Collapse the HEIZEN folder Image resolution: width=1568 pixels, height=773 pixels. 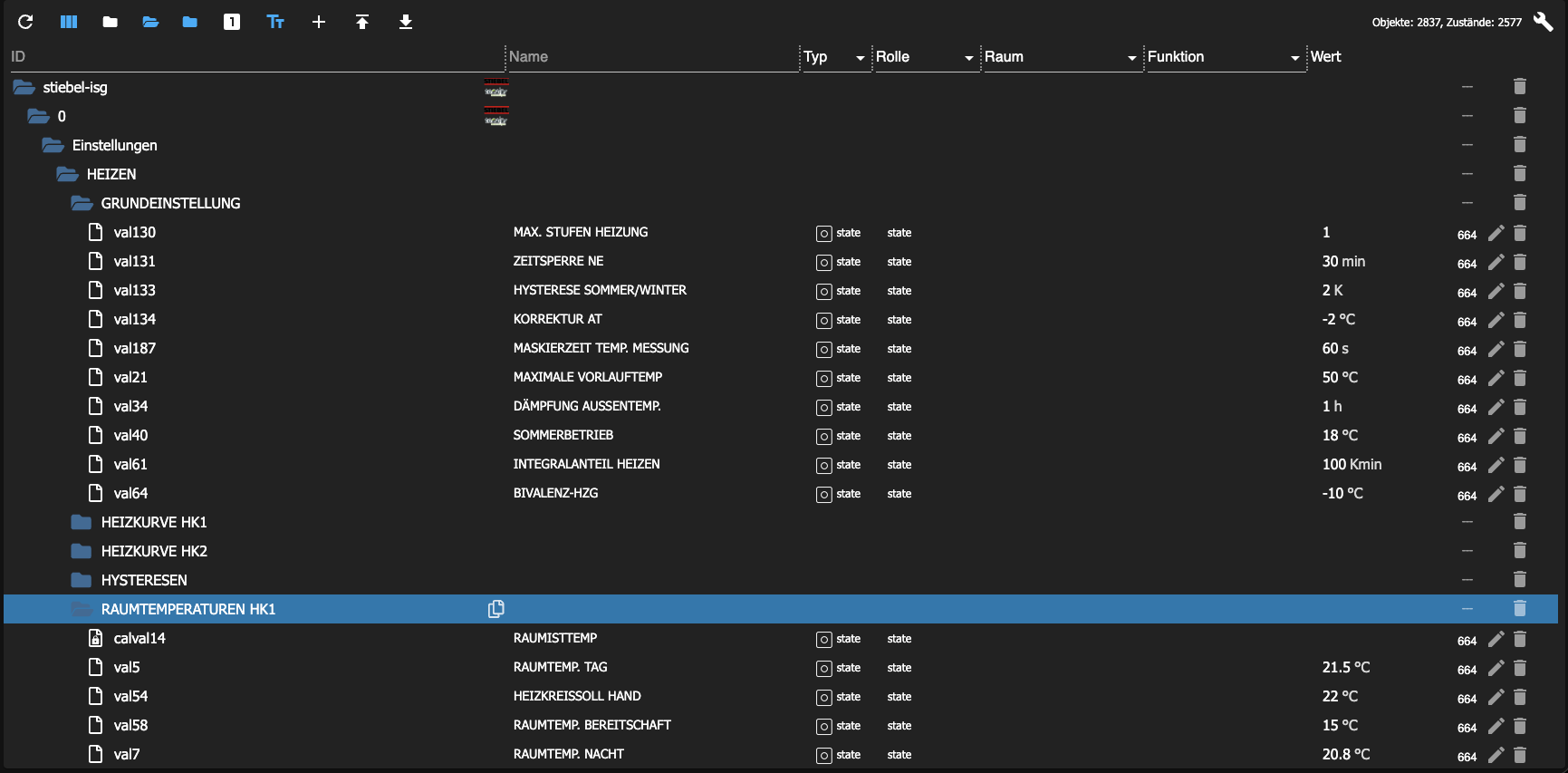(x=67, y=174)
